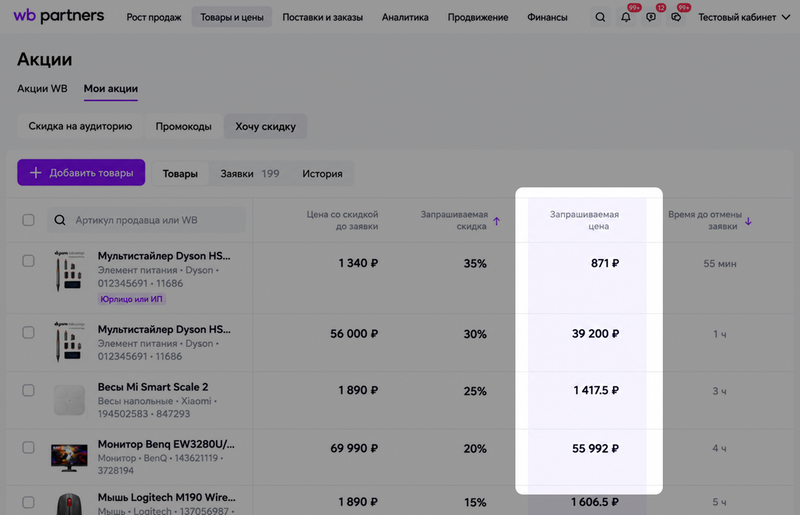The width and height of the screenshot is (800, 515).
Task: Sort by time until cancellation arrow
Action: point(748,221)
